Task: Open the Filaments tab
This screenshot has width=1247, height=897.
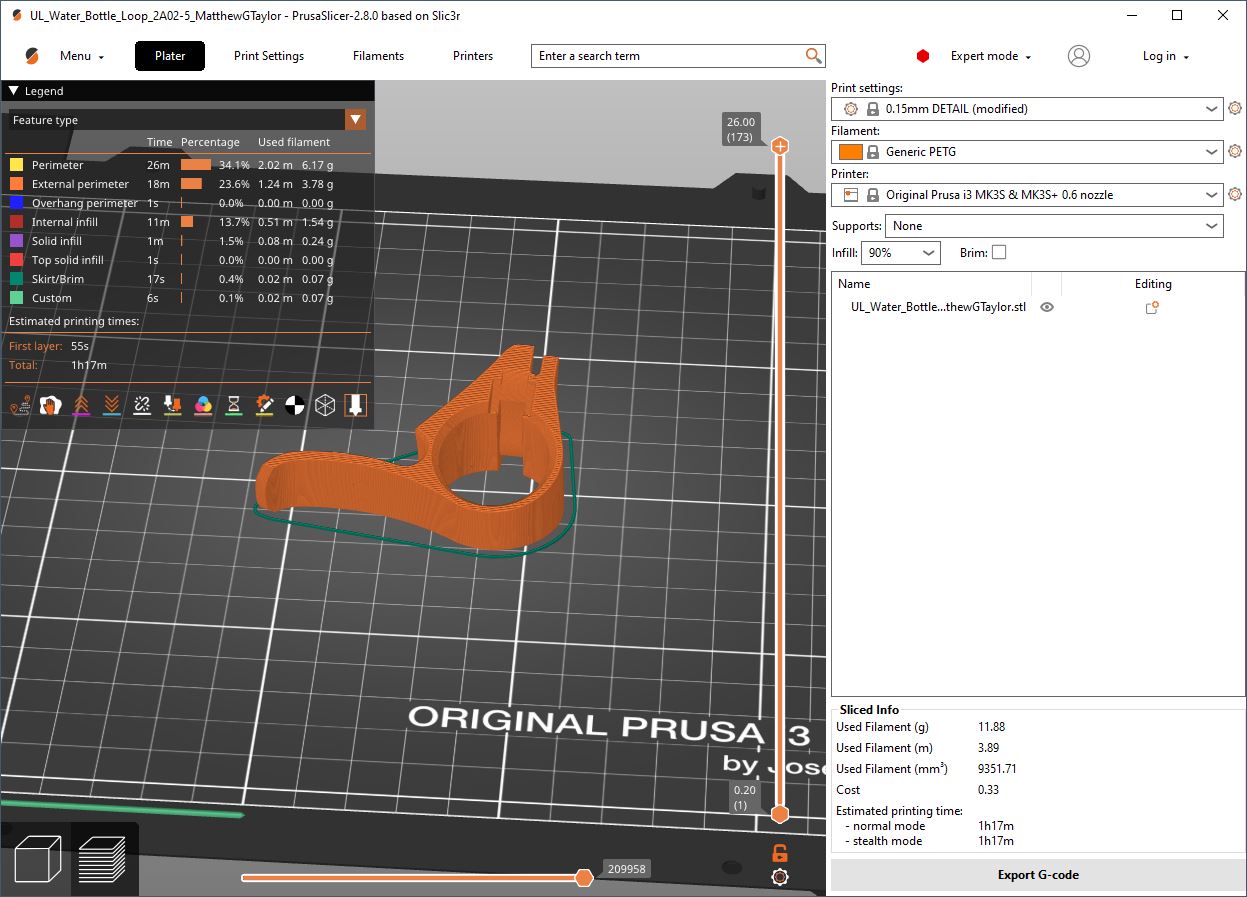Action: pos(378,56)
